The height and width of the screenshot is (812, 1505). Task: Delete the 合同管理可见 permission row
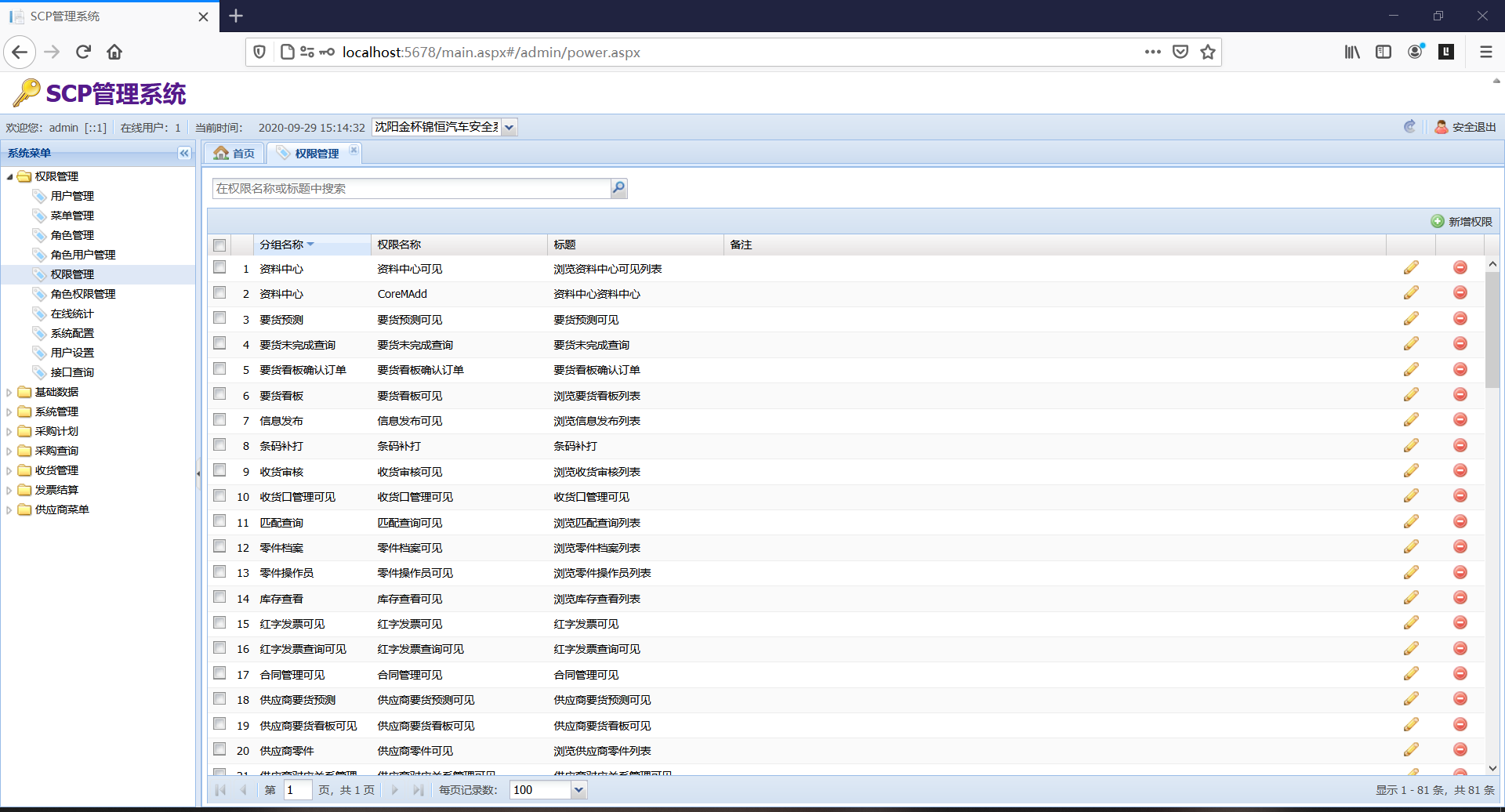(1460, 674)
